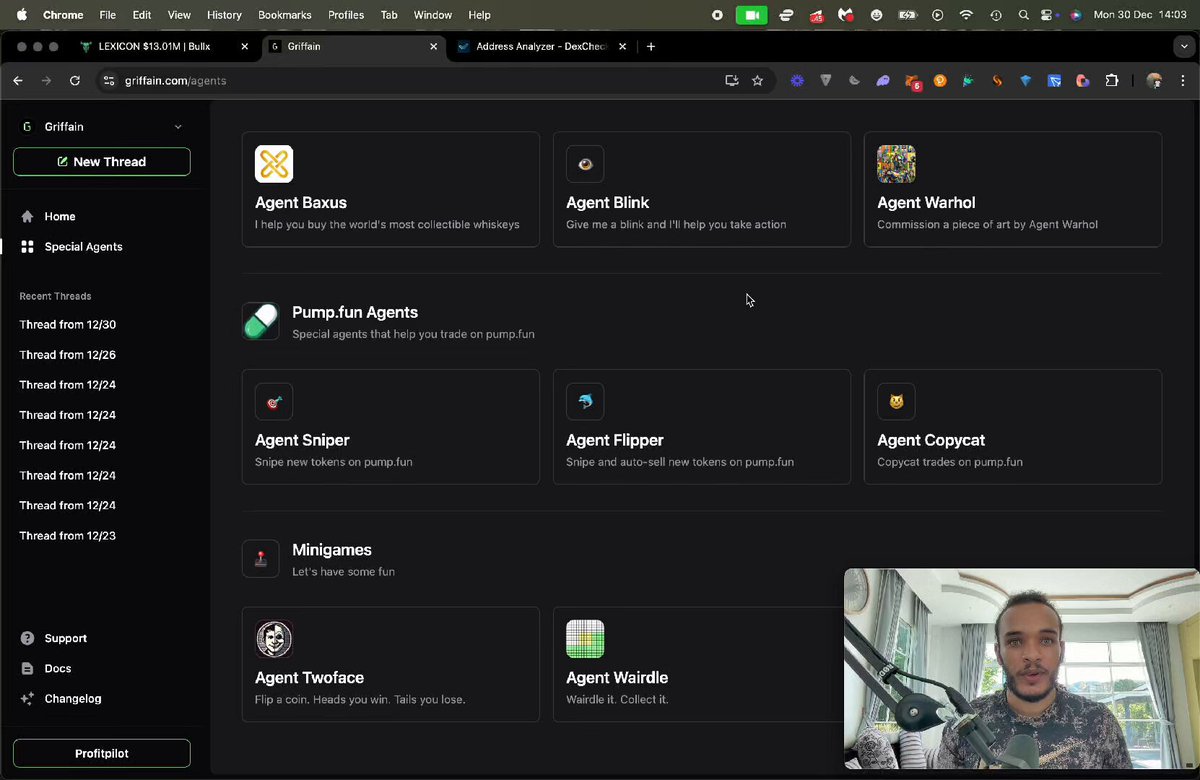
Task: Click the Special Agents grid icon
Action: [x=27, y=246]
